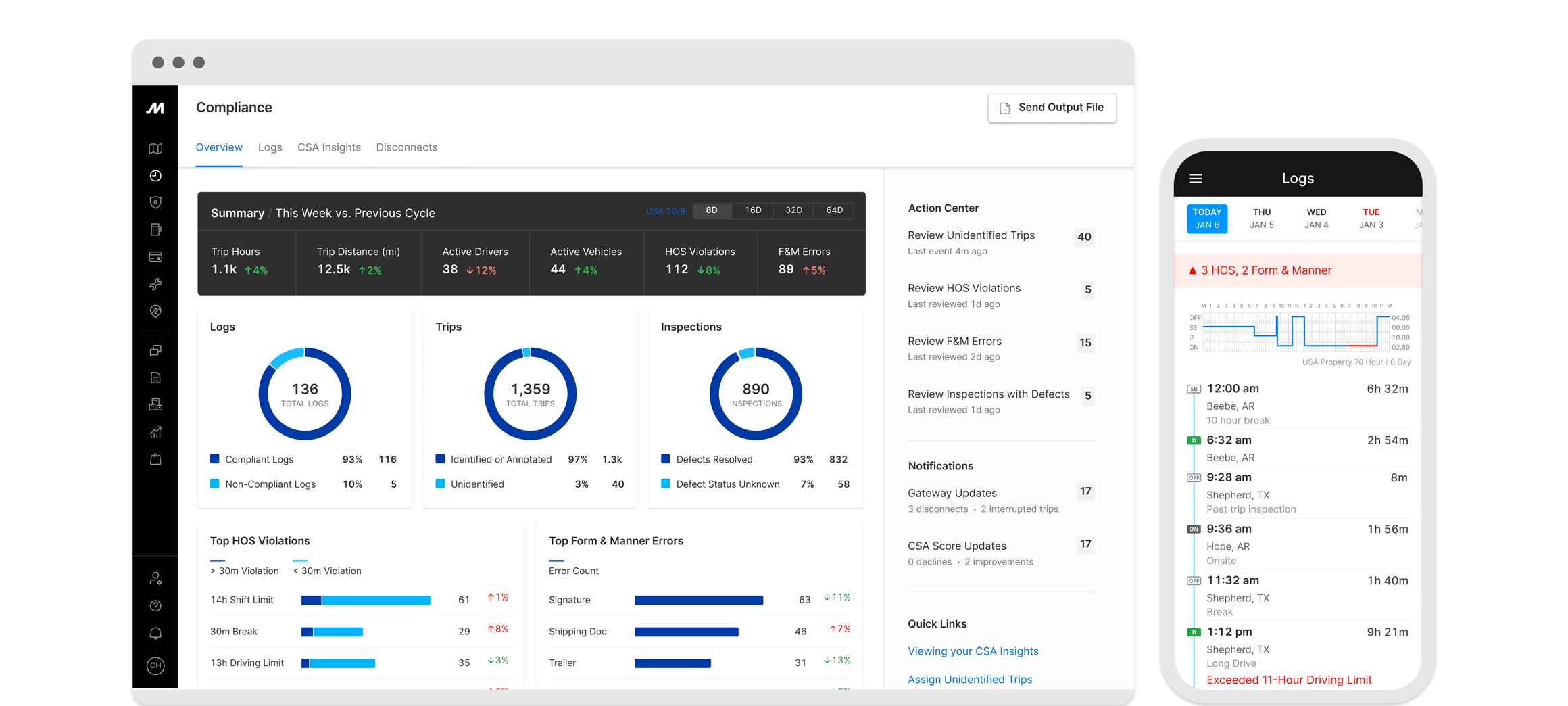Select the 32D time range option

tap(793, 210)
